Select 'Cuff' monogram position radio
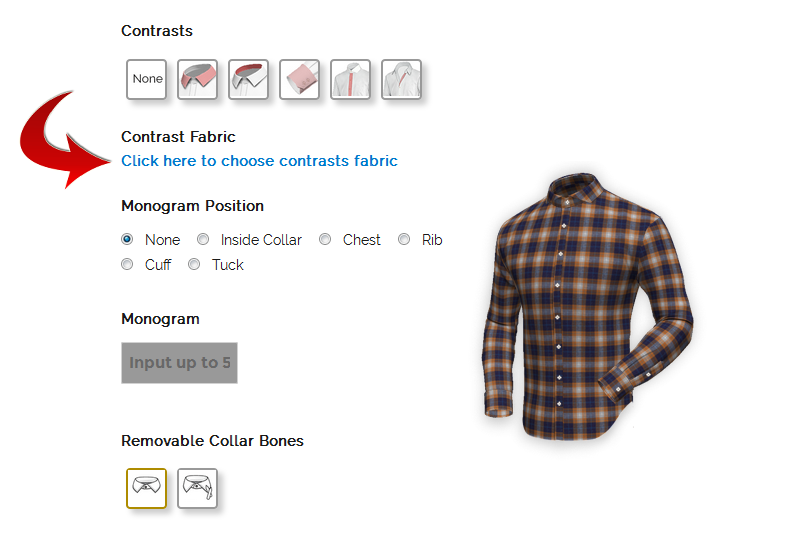800x542 pixels. click(x=127, y=264)
